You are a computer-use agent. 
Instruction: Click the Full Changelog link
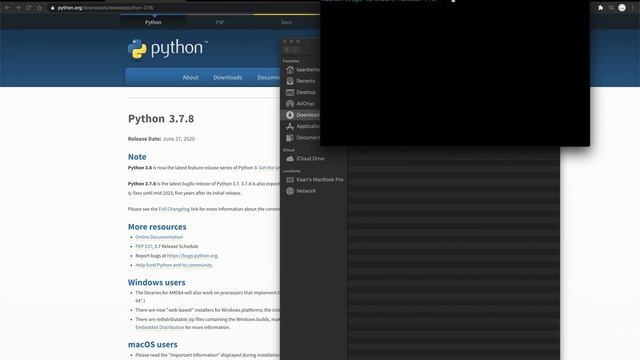(174, 209)
